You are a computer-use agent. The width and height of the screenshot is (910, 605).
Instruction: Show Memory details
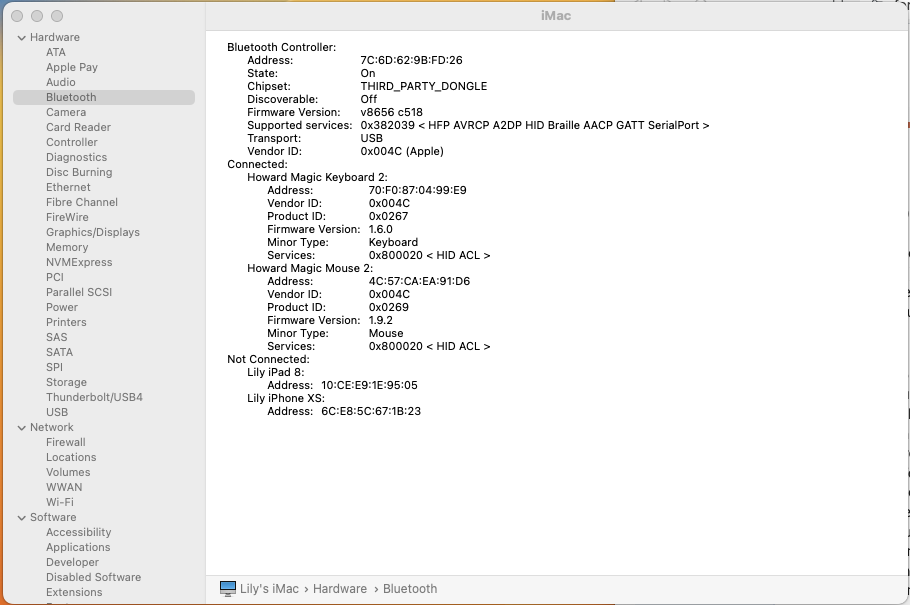tap(67, 247)
